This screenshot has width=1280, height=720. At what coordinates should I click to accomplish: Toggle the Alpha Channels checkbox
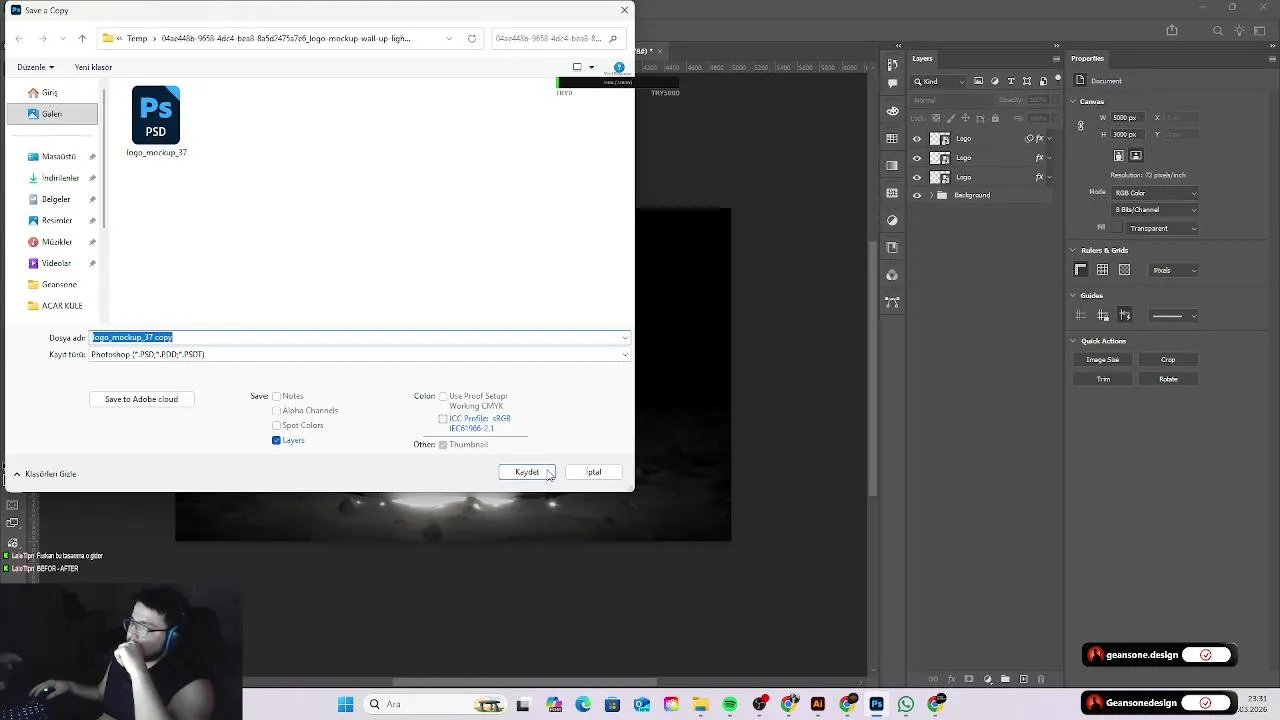pyautogui.click(x=277, y=411)
